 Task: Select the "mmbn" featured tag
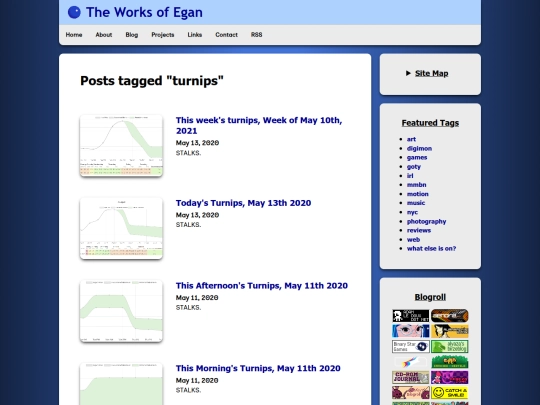click(x=416, y=185)
